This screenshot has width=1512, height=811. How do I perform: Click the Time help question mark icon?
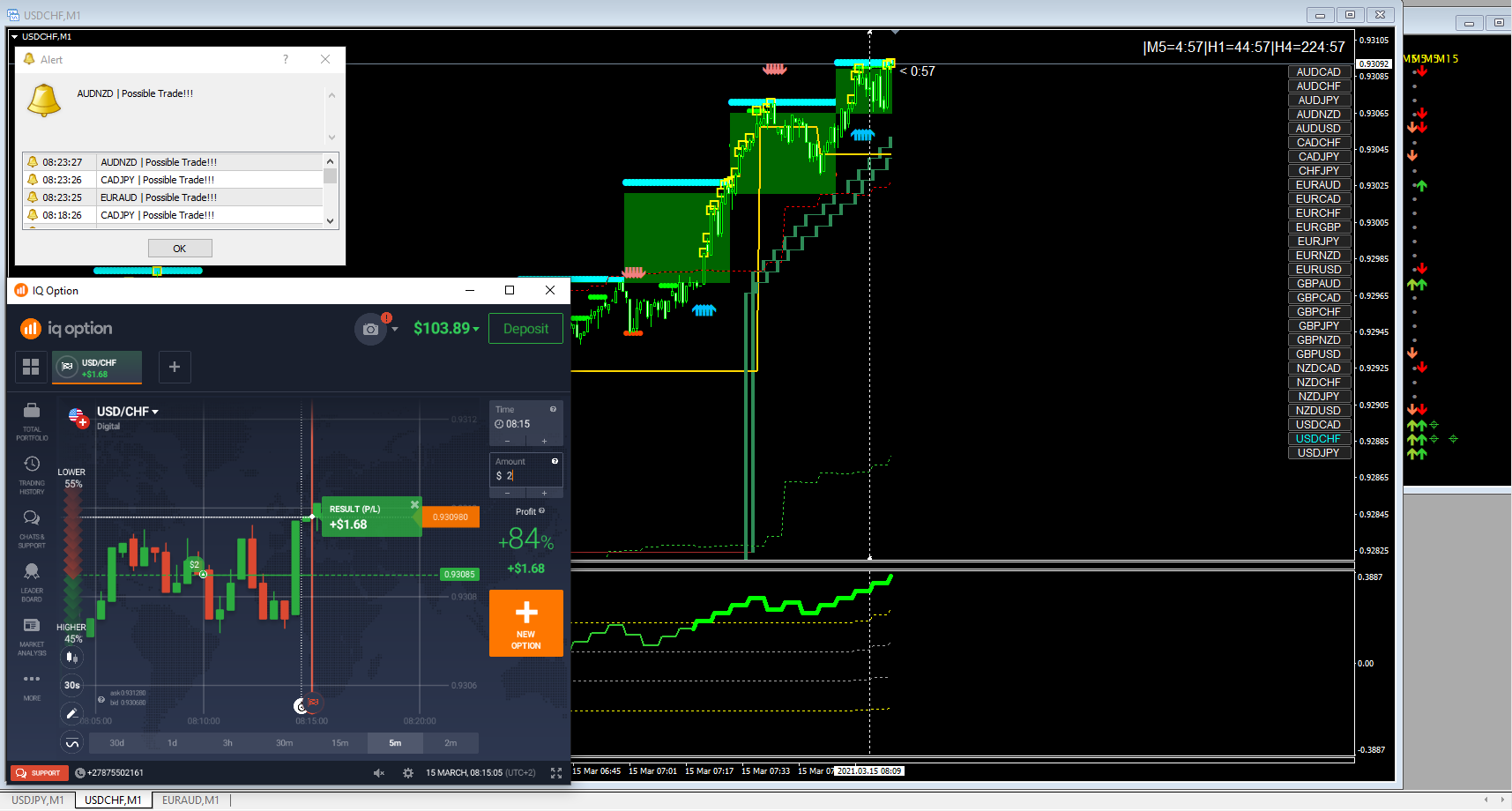(554, 409)
